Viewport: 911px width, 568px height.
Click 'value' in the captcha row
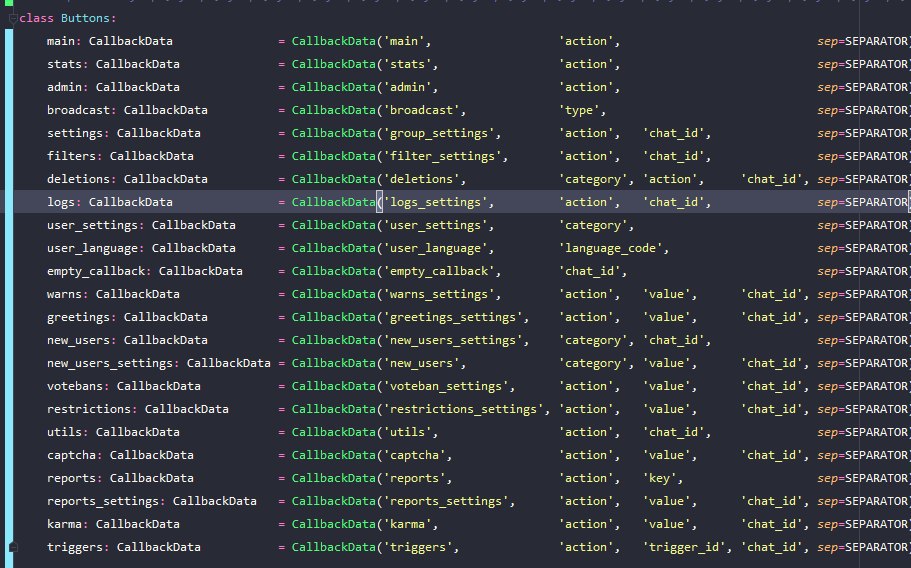tap(666, 455)
